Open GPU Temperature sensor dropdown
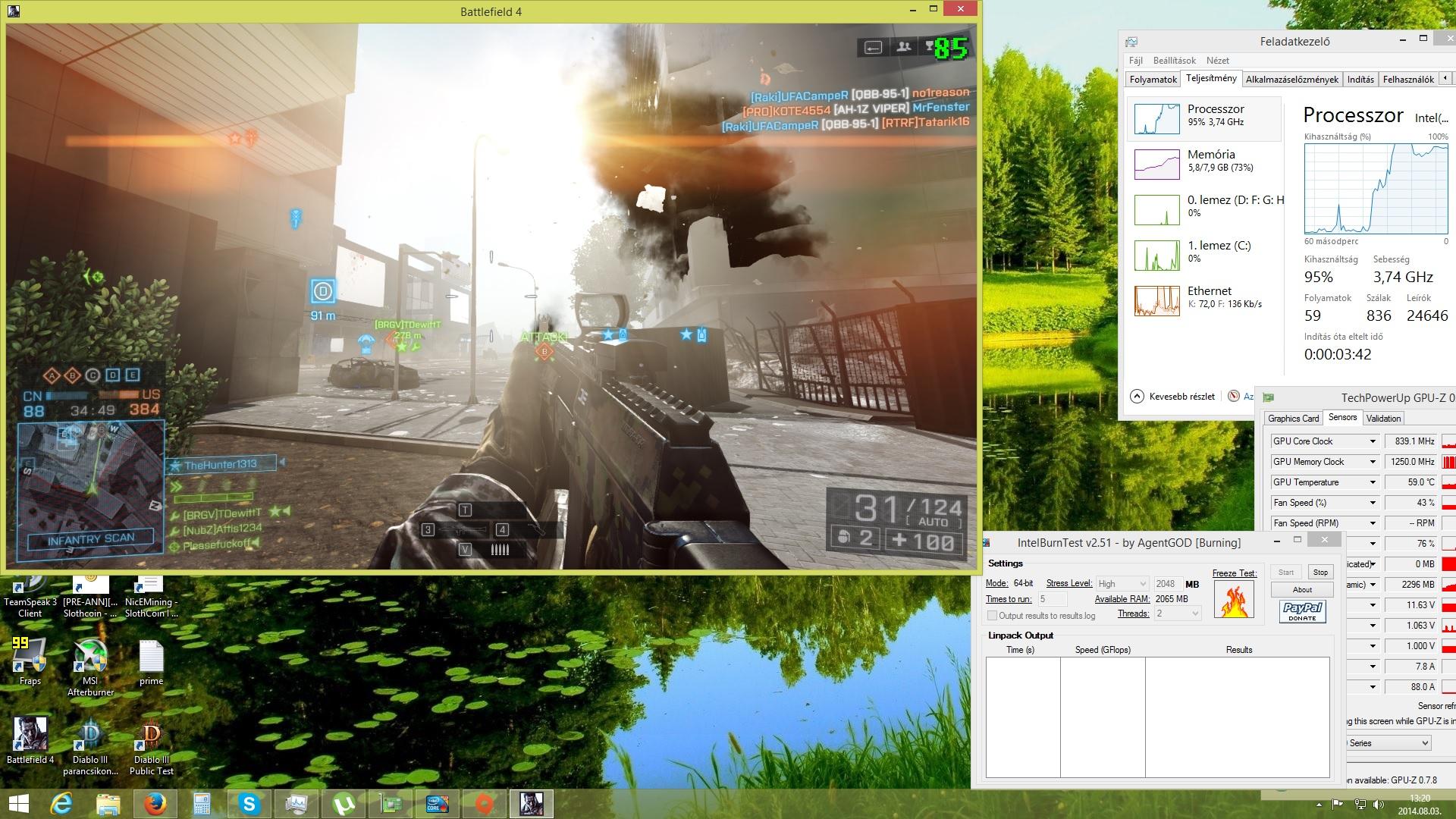 tap(1372, 482)
